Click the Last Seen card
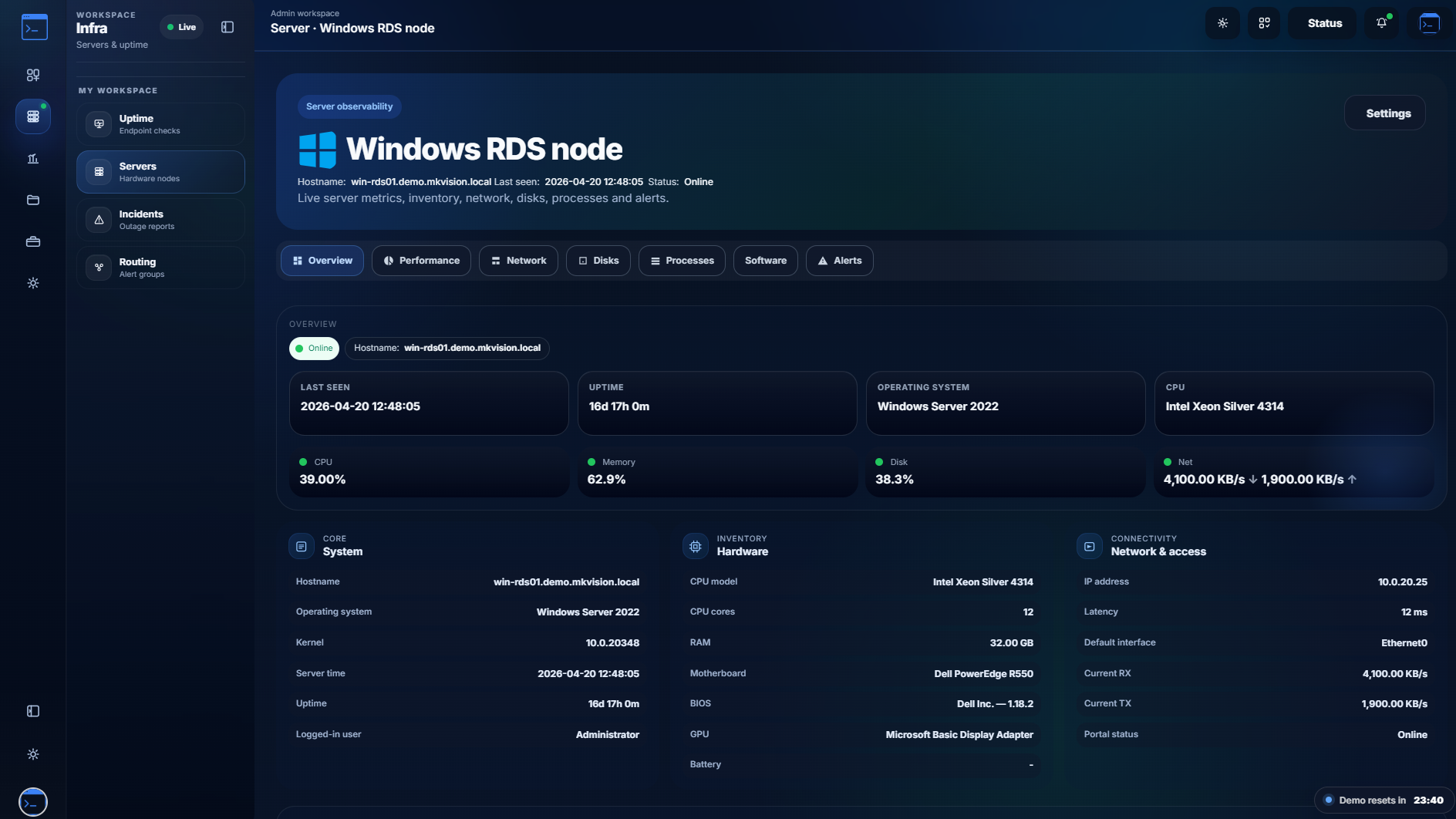The width and height of the screenshot is (1456, 819). [429, 403]
